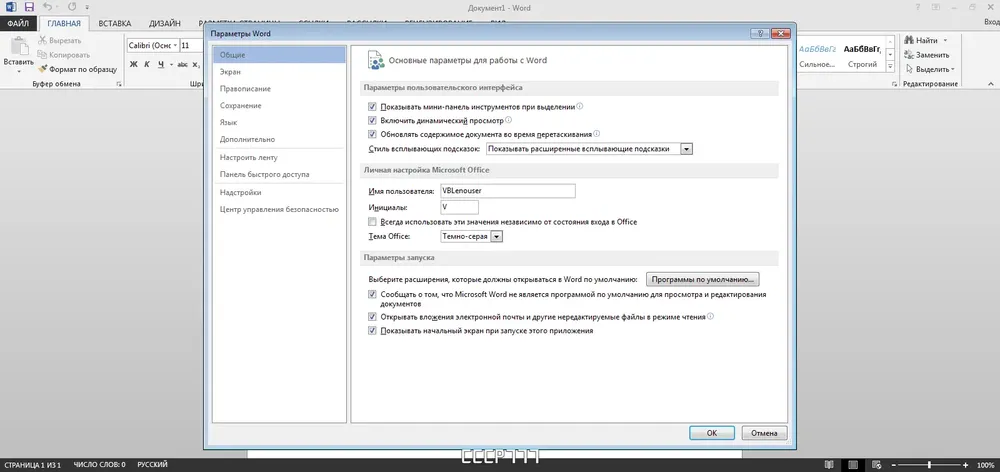Viewport: 1000px width, 472px height.
Task: Check 'Всегда использовать эти значения' checkbox
Action: 372,222
